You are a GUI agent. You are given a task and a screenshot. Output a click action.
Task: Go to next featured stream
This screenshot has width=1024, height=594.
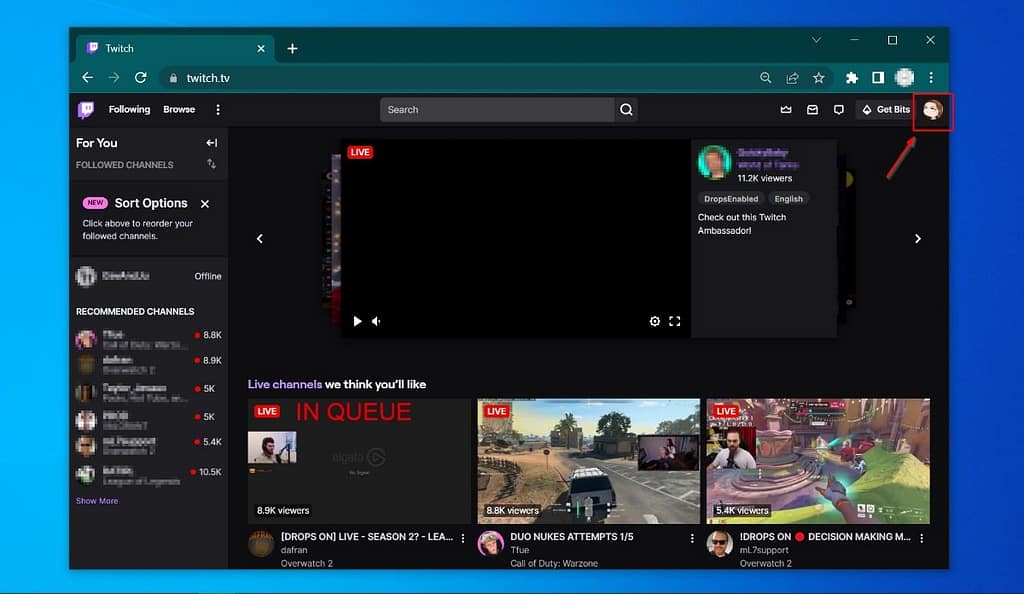point(918,239)
